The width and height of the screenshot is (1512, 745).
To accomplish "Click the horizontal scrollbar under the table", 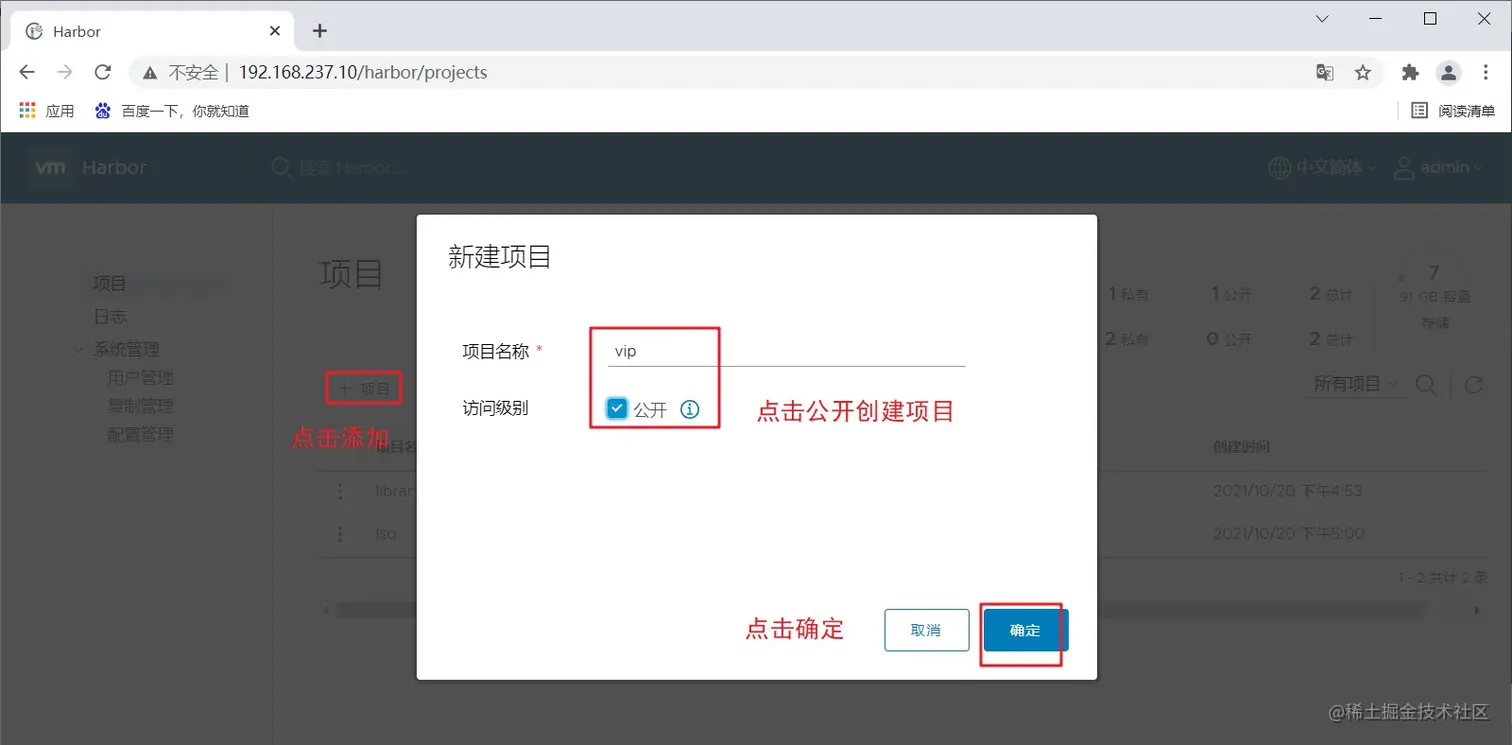I will click(x=880, y=610).
